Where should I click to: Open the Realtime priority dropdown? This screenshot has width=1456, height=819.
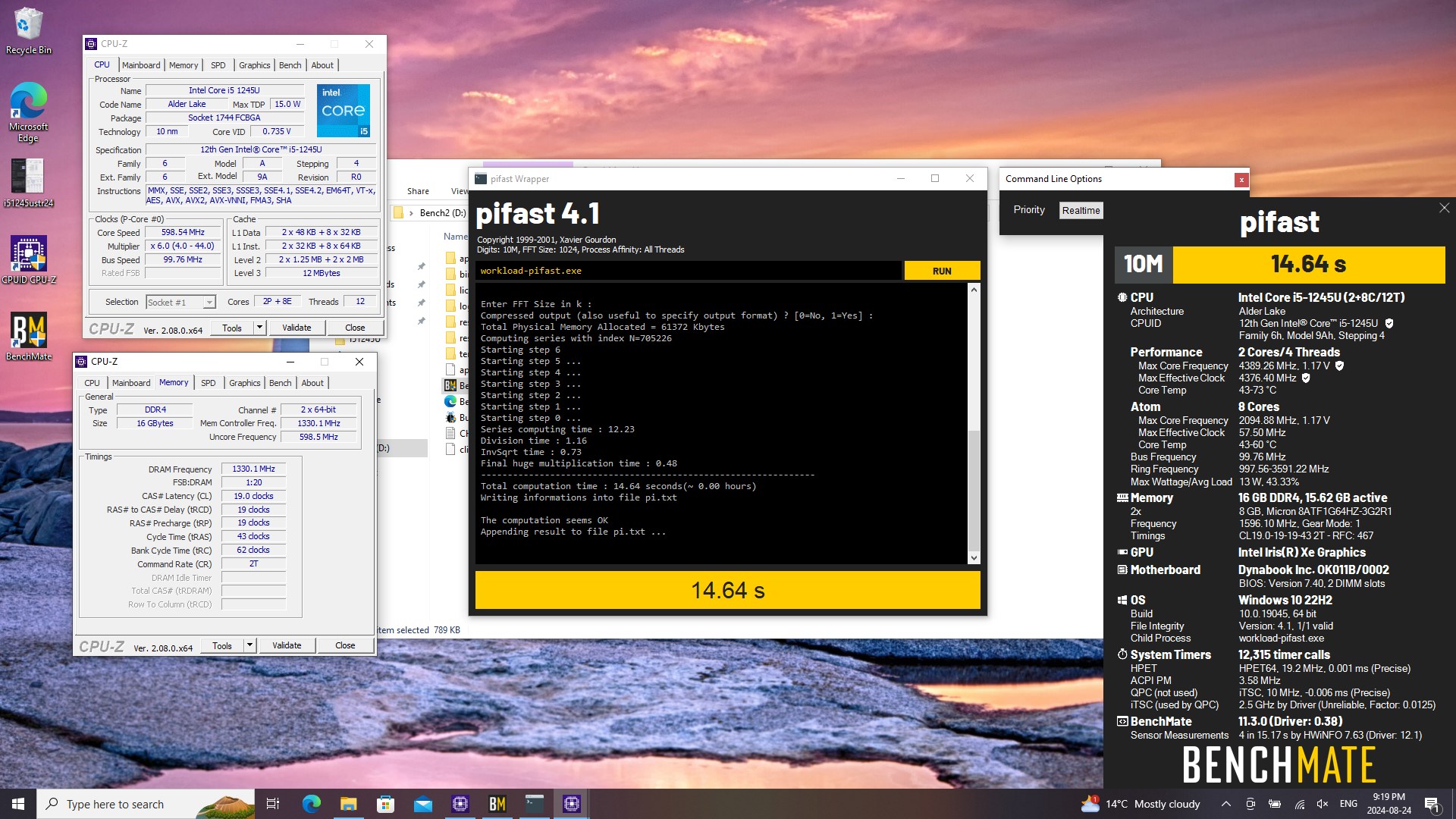pos(1081,211)
